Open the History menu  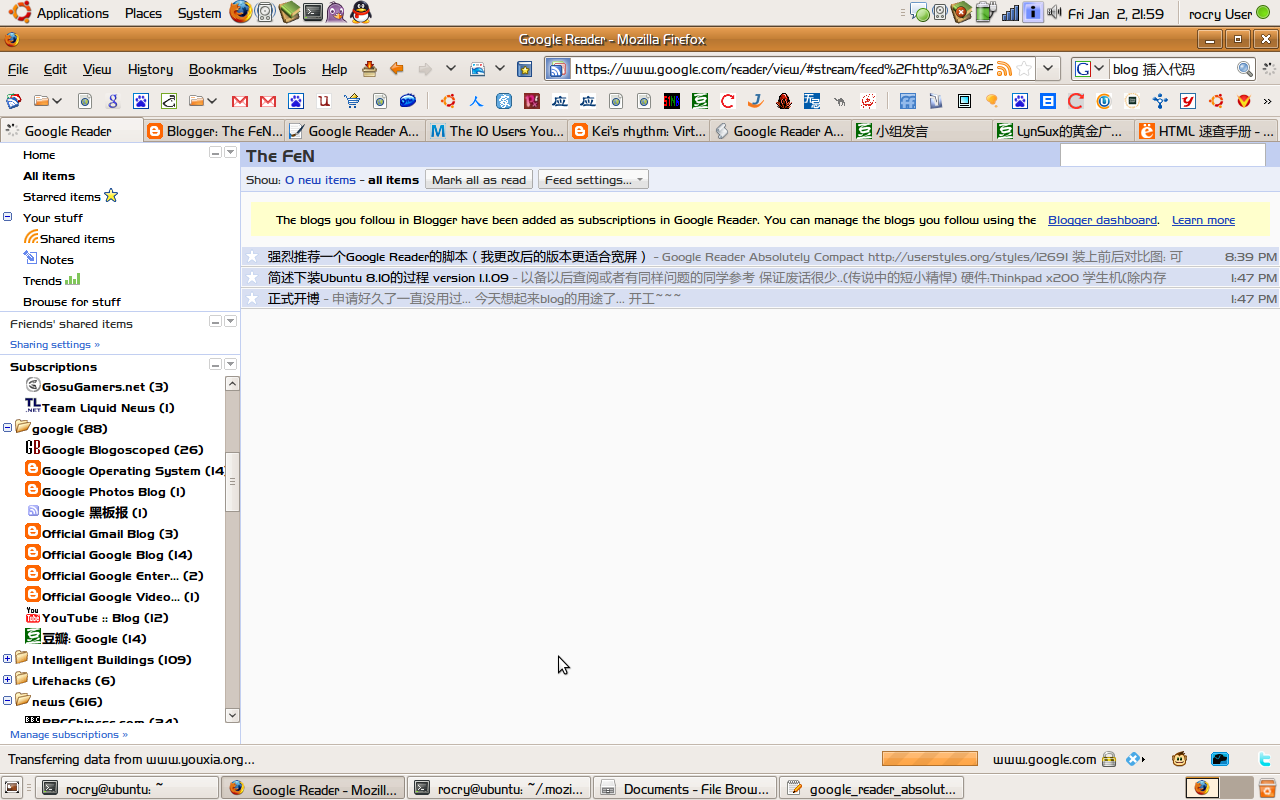point(150,69)
